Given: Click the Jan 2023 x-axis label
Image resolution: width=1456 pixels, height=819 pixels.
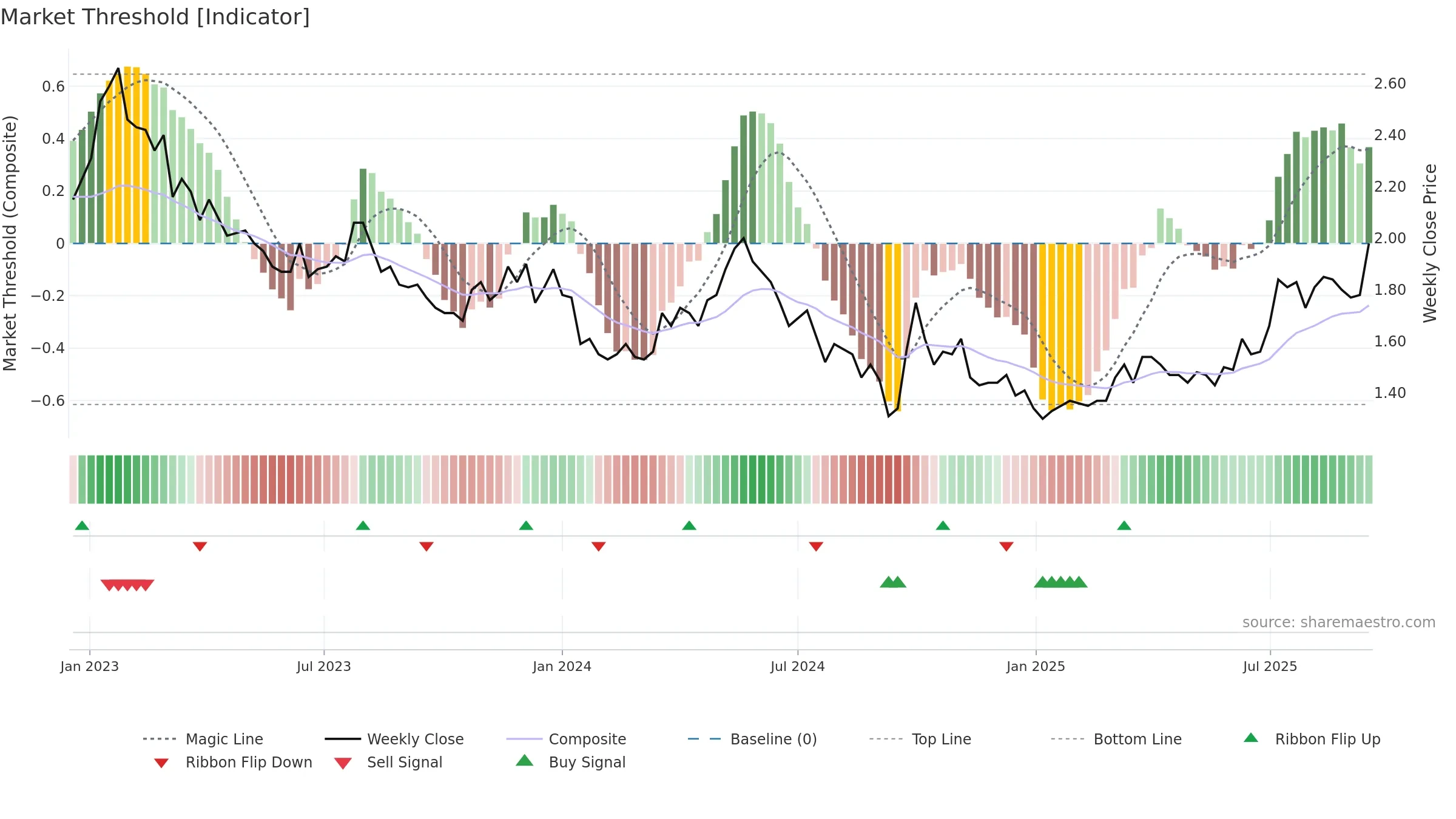Looking at the screenshot, I should coord(90,666).
